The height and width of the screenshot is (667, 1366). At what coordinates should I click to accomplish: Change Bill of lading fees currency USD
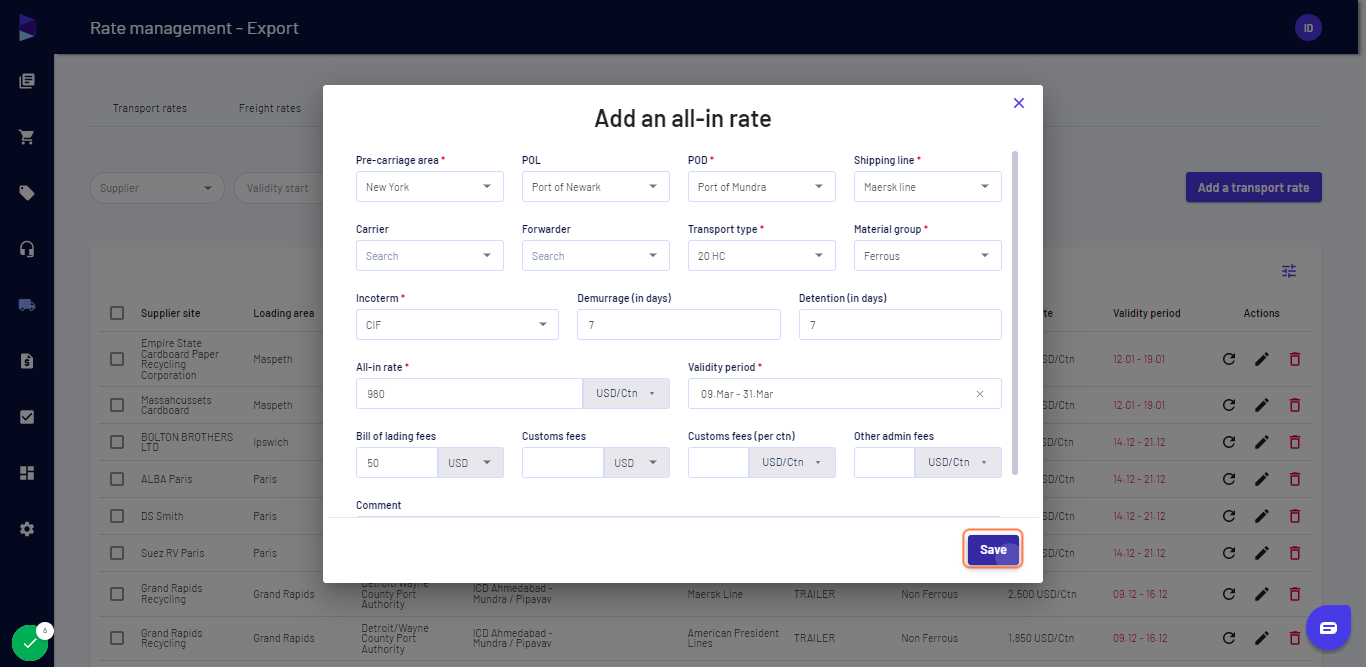coord(471,463)
